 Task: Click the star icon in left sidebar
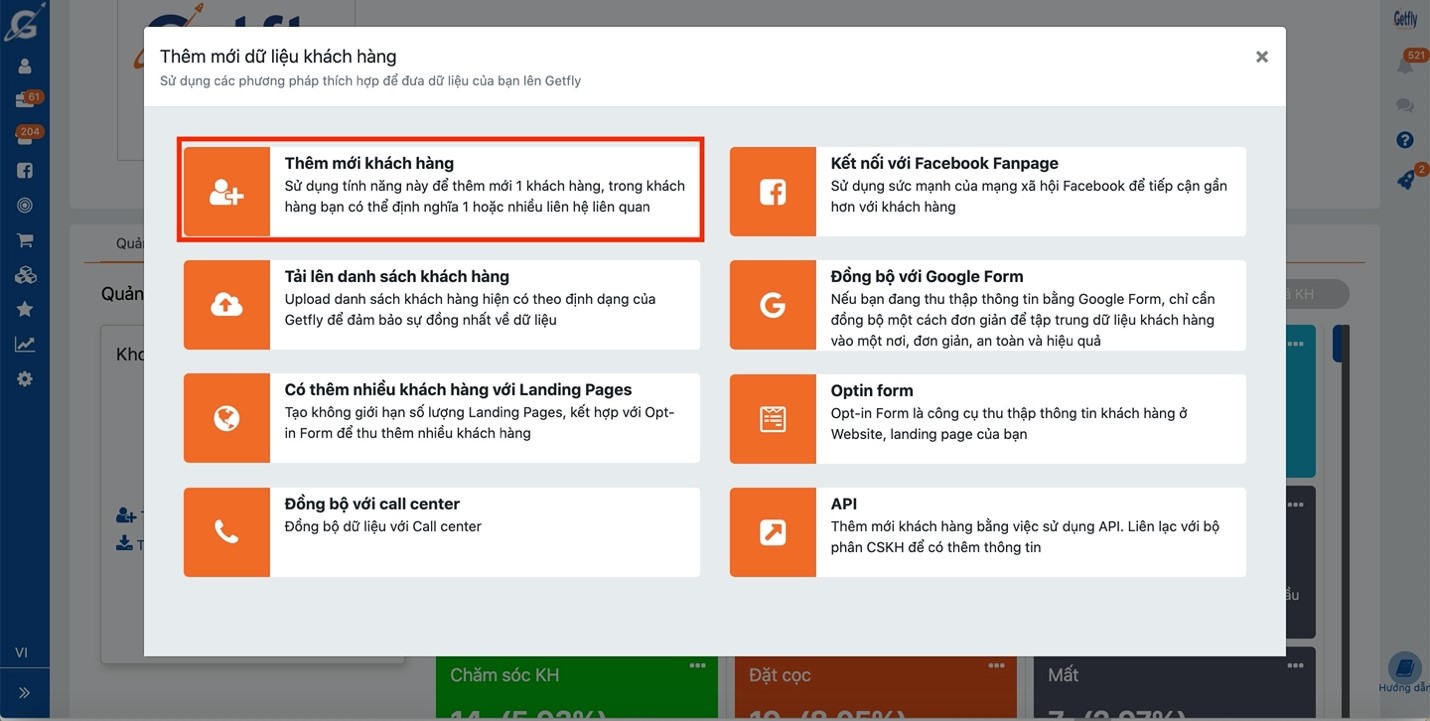coord(25,309)
